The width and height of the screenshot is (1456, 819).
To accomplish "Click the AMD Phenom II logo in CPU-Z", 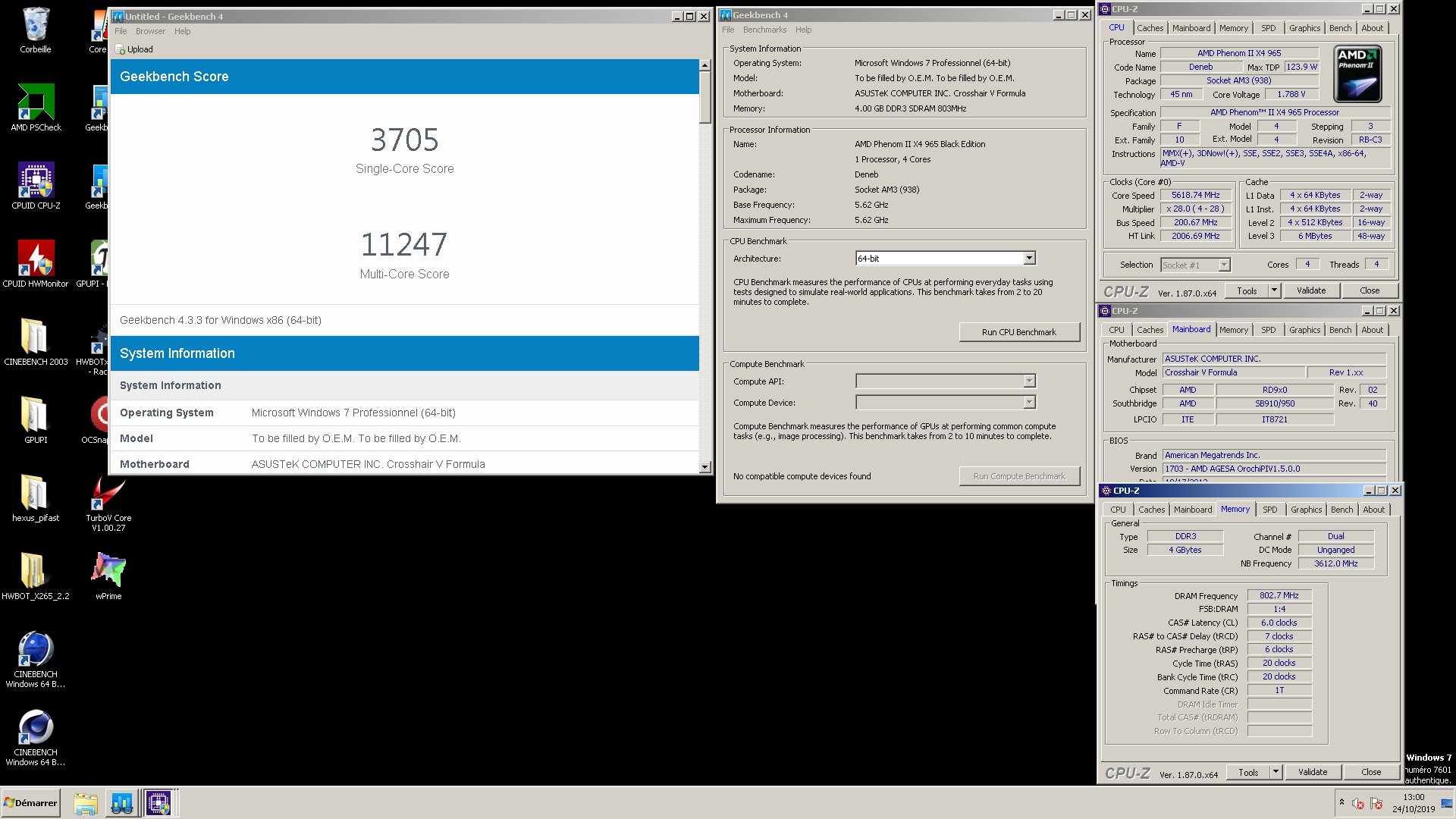I will tap(1357, 74).
